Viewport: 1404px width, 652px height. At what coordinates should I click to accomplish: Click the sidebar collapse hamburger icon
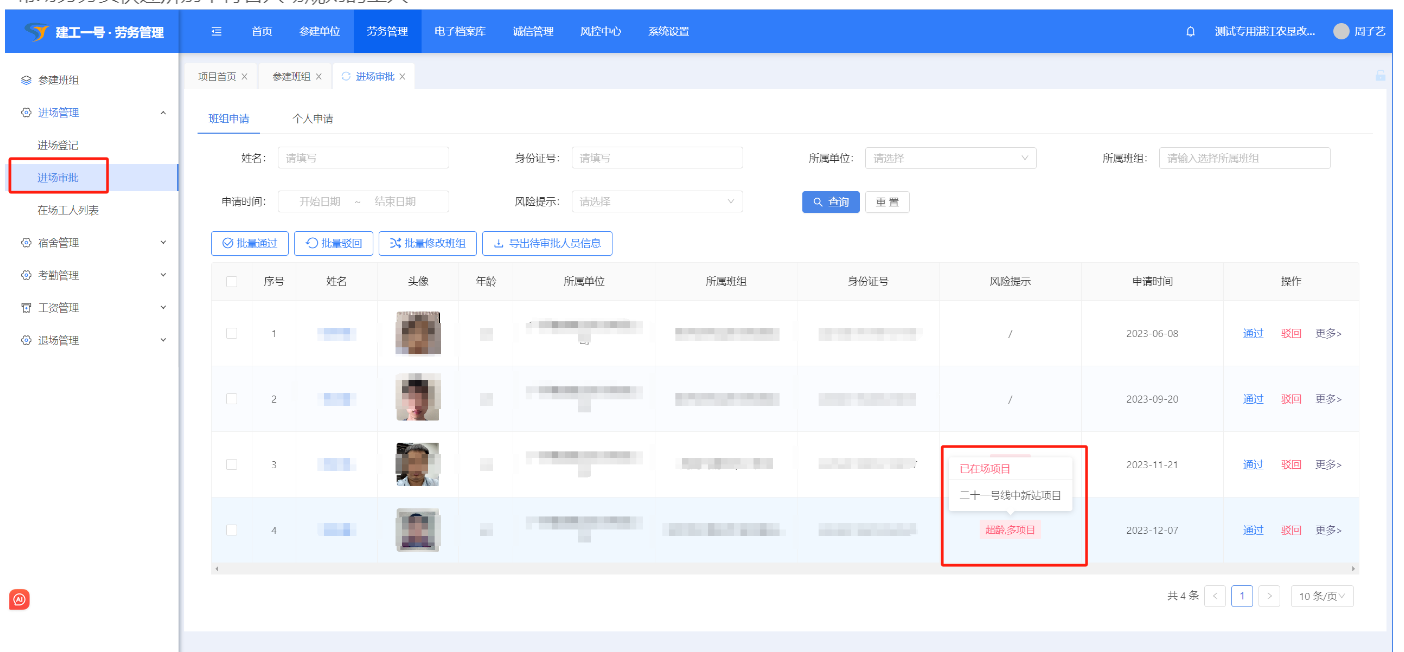pos(217,32)
